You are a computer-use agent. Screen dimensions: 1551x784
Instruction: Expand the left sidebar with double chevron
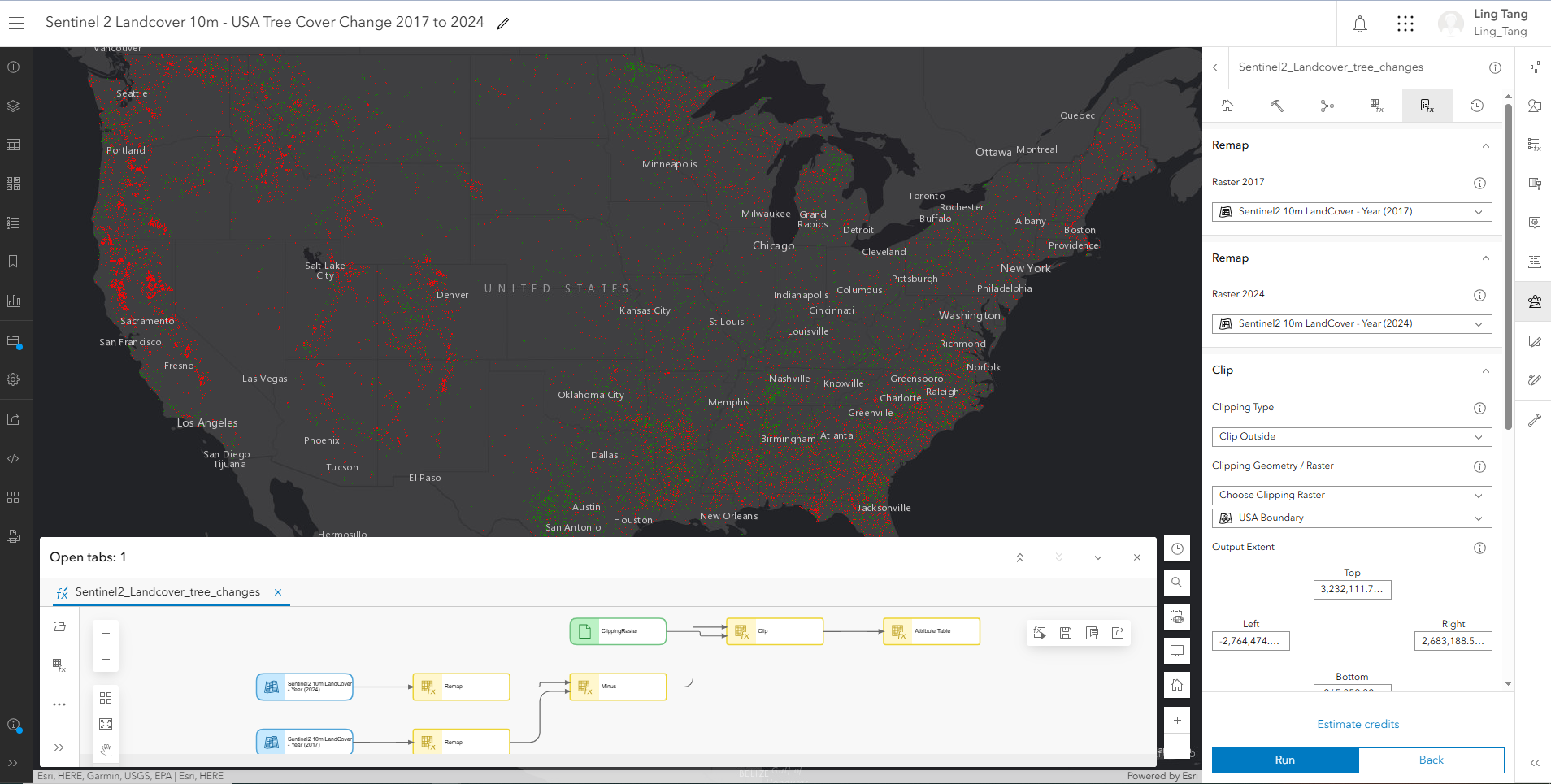pyautogui.click(x=13, y=763)
